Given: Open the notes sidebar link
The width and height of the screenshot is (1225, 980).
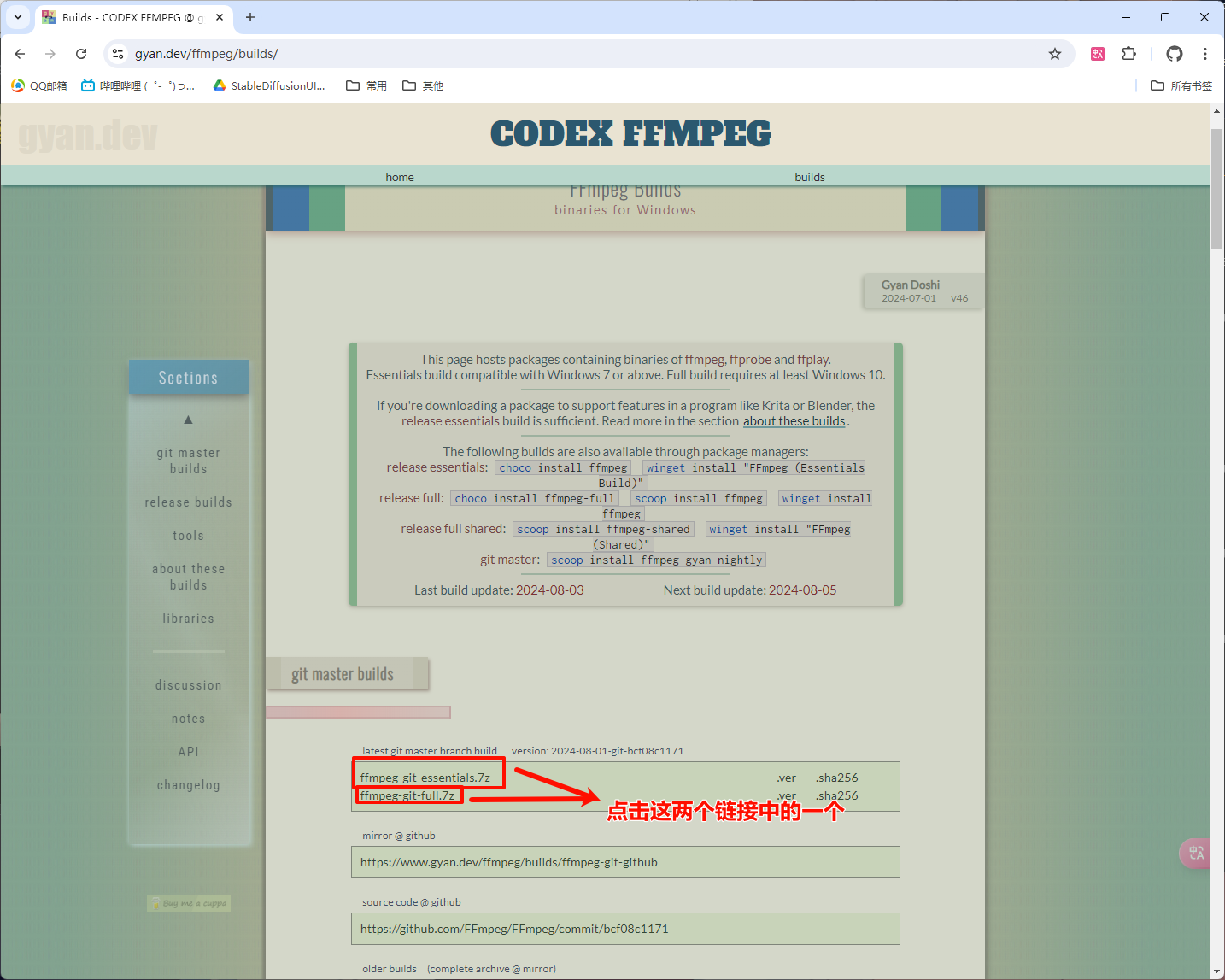Looking at the screenshot, I should (189, 719).
